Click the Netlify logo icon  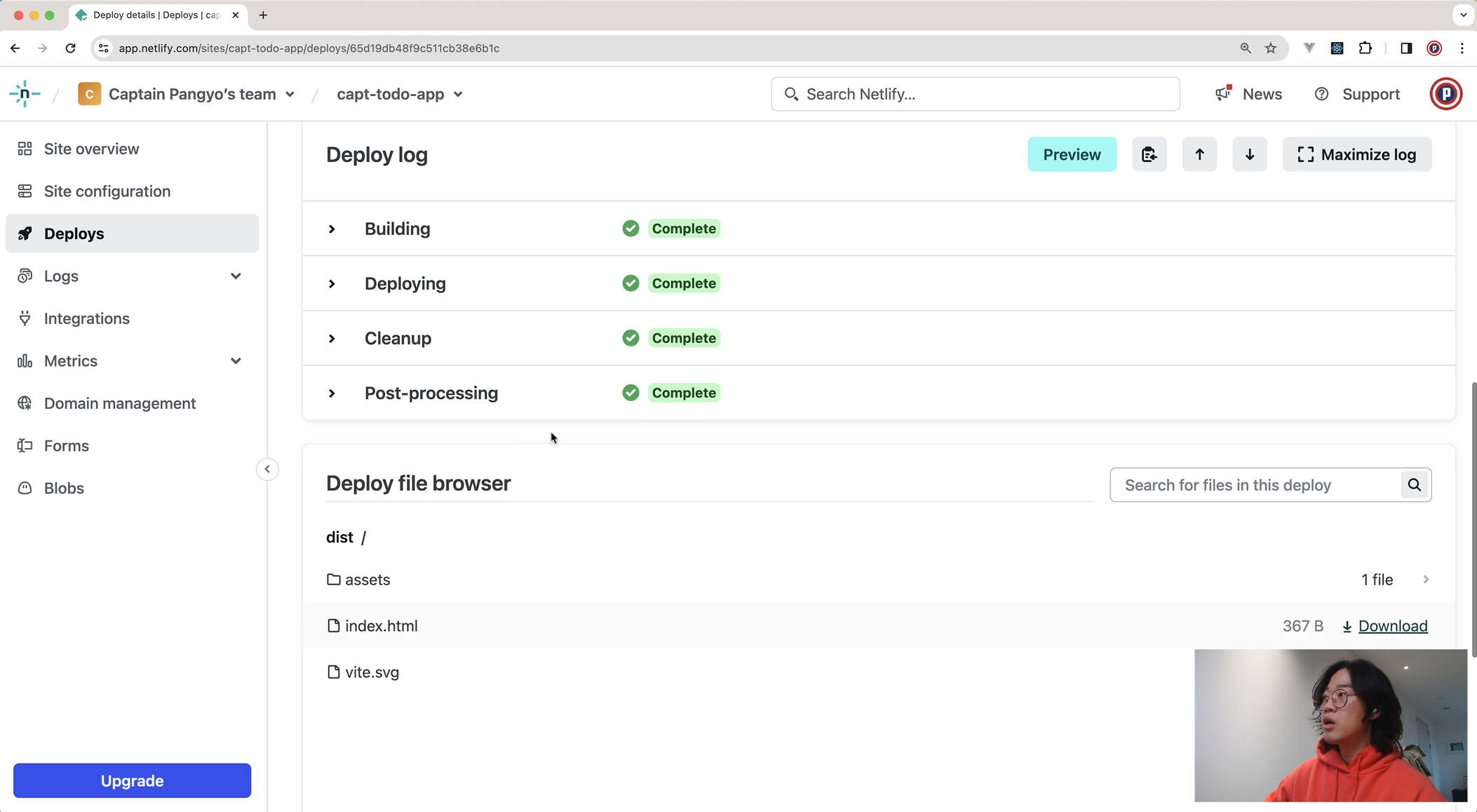[x=25, y=94]
